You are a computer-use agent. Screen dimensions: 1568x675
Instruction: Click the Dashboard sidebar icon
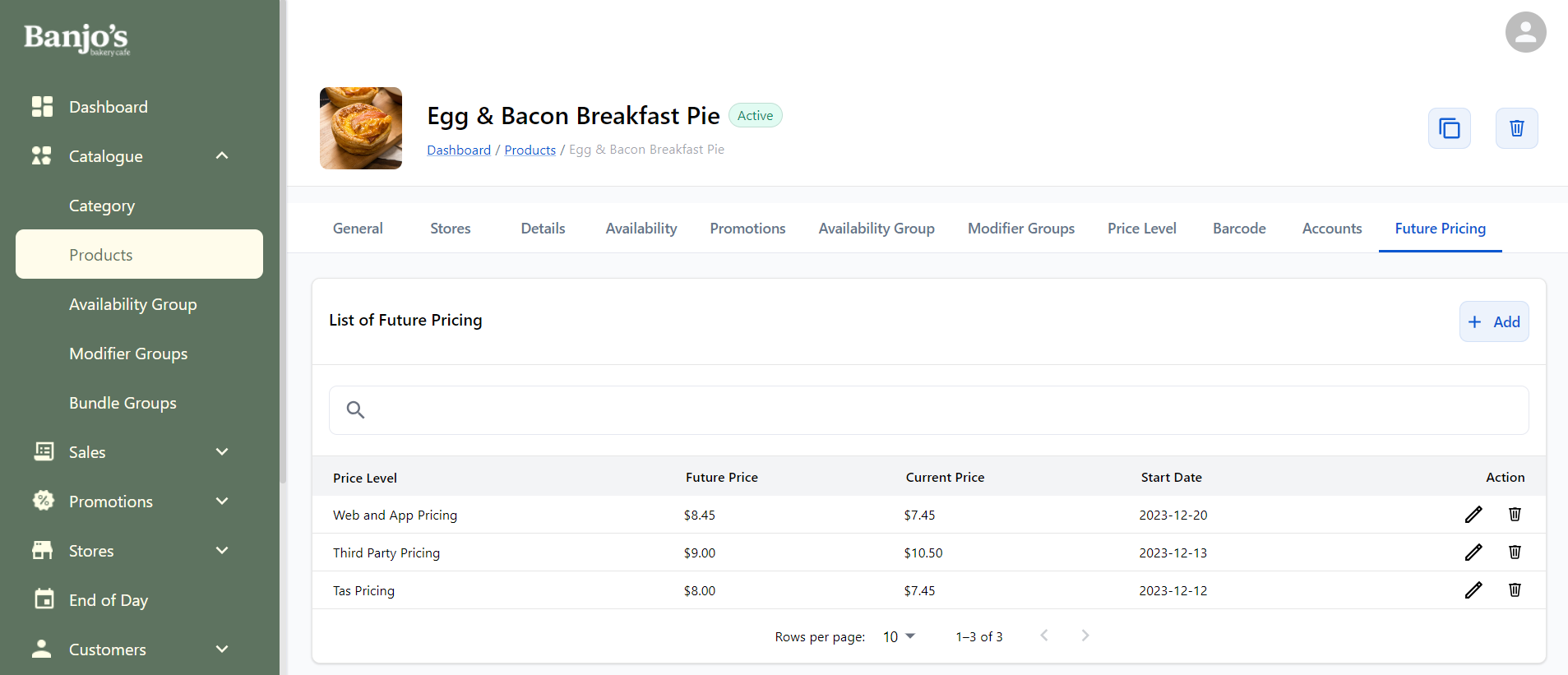[x=42, y=107]
